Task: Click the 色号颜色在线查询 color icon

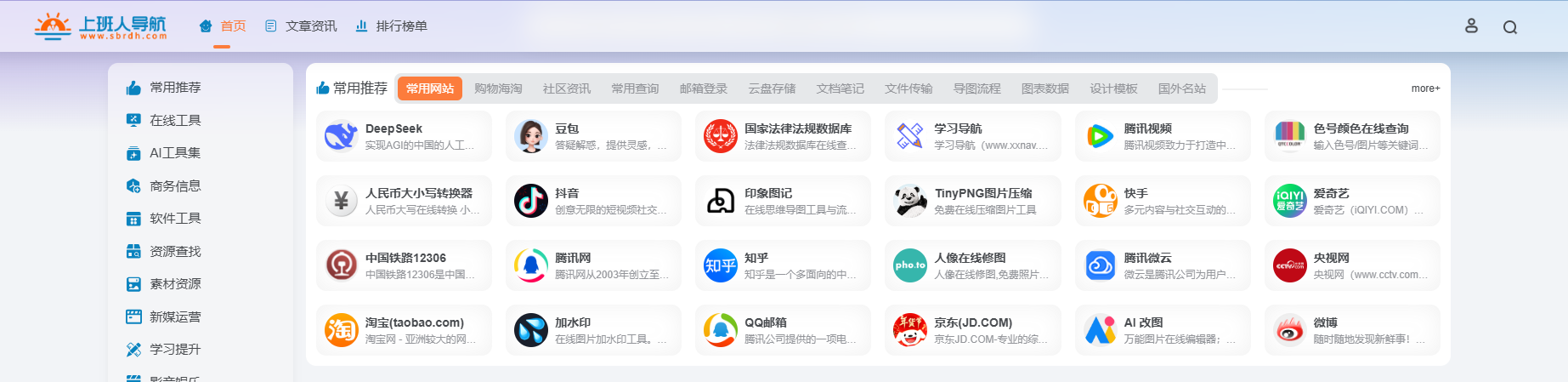Action: pyautogui.click(x=1289, y=136)
